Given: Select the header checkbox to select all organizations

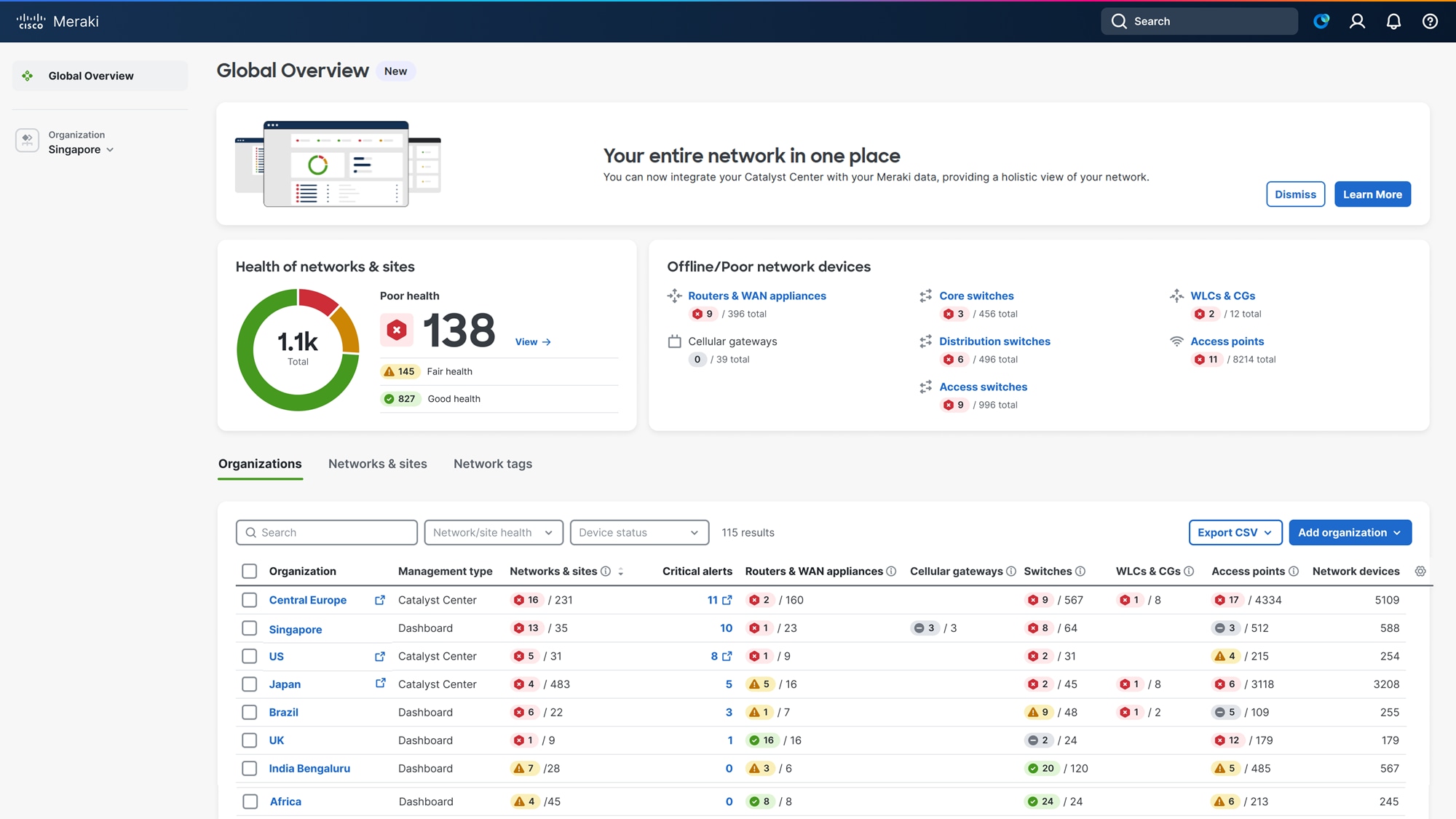Looking at the screenshot, I should pyautogui.click(x=250, y=571).
